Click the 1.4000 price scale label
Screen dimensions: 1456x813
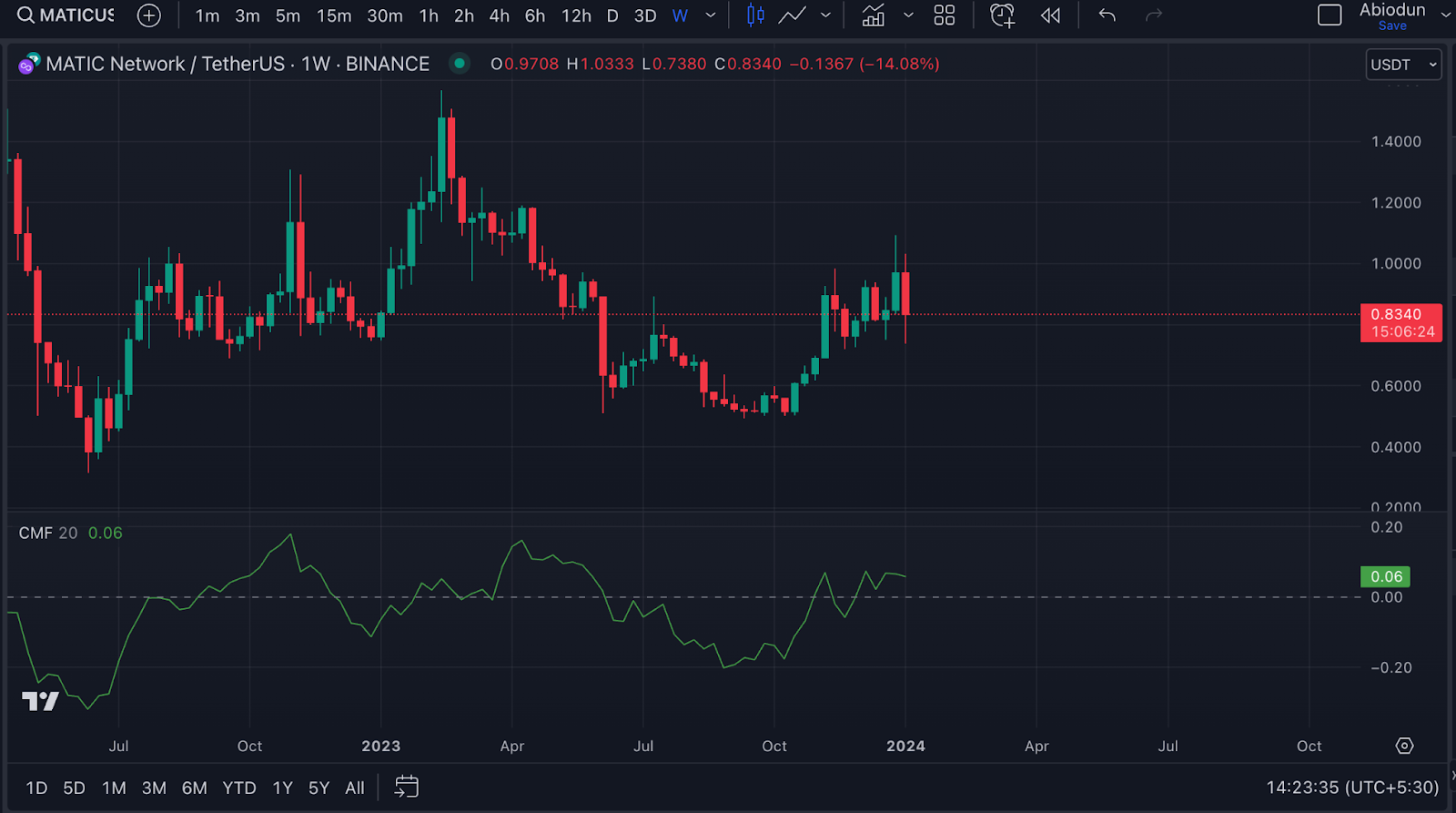coord(1396,141)
